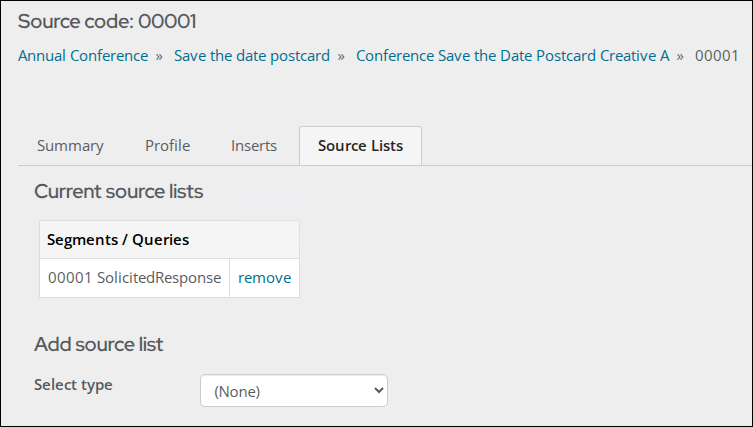The image size is (753, 427).
Task: Open the Annual Conference breadcrumb link
Action: click(x=83, y=56)
